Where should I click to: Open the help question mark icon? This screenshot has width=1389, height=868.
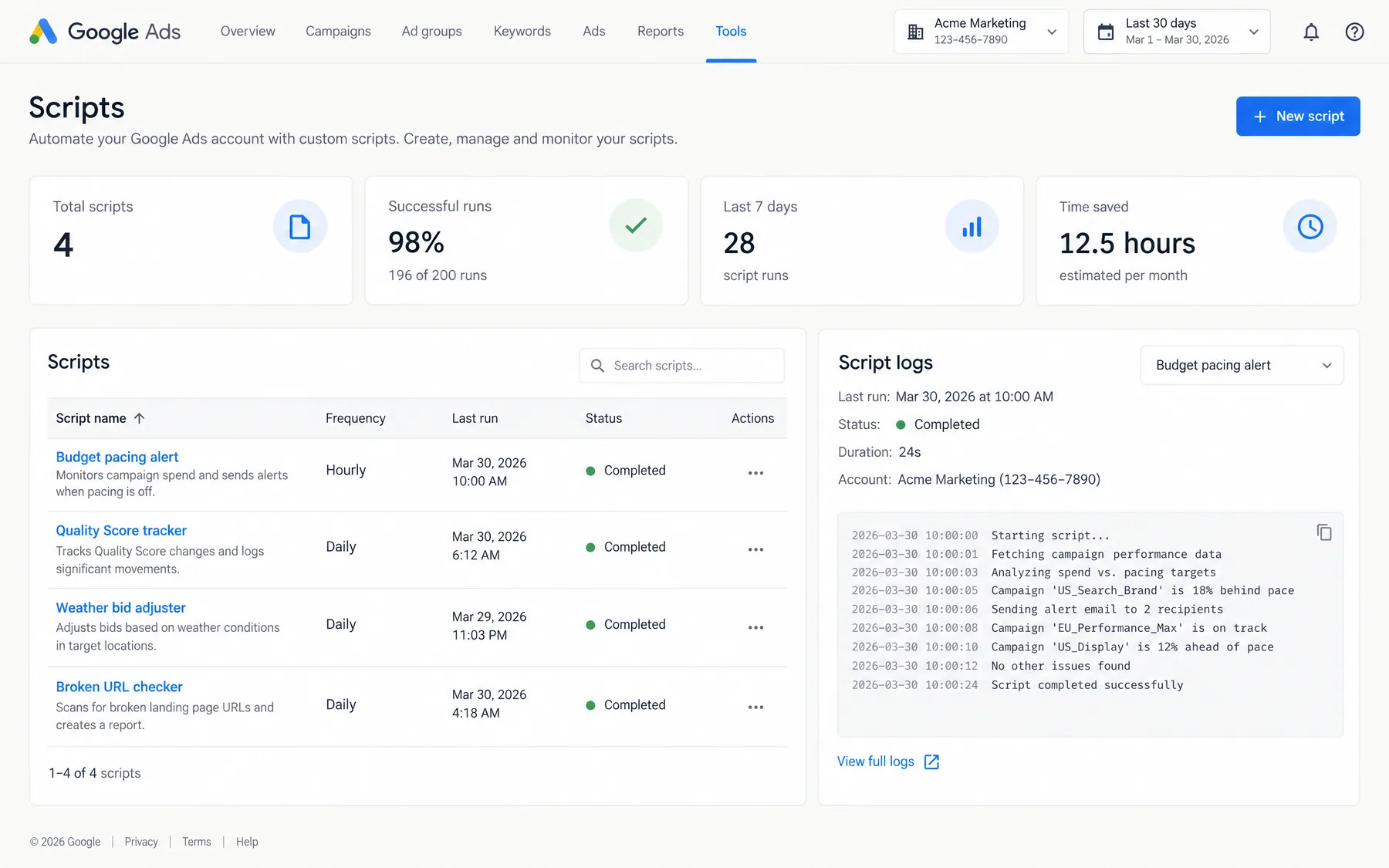[1354, 32]
